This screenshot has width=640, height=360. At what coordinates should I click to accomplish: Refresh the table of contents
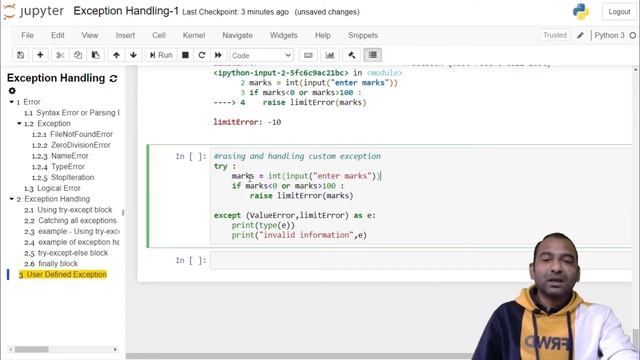click(x=113, y=78)
